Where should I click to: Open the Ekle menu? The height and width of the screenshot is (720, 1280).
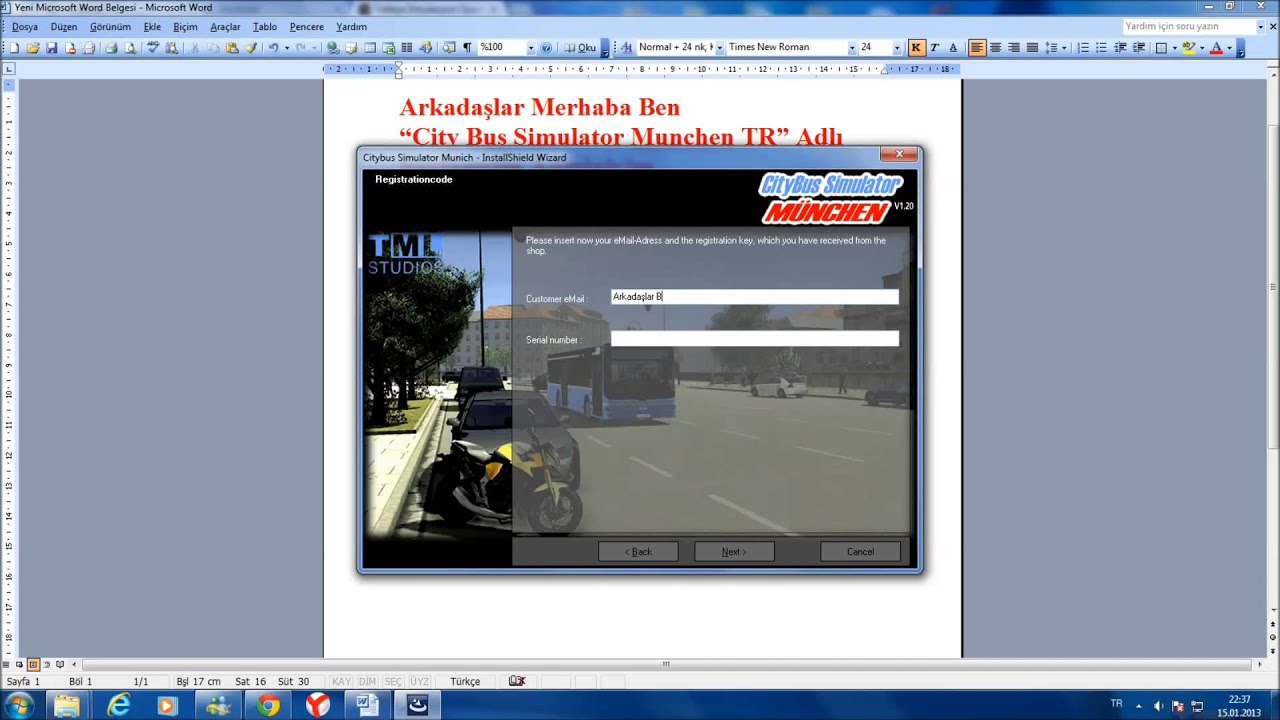click(x=152, y=27)
